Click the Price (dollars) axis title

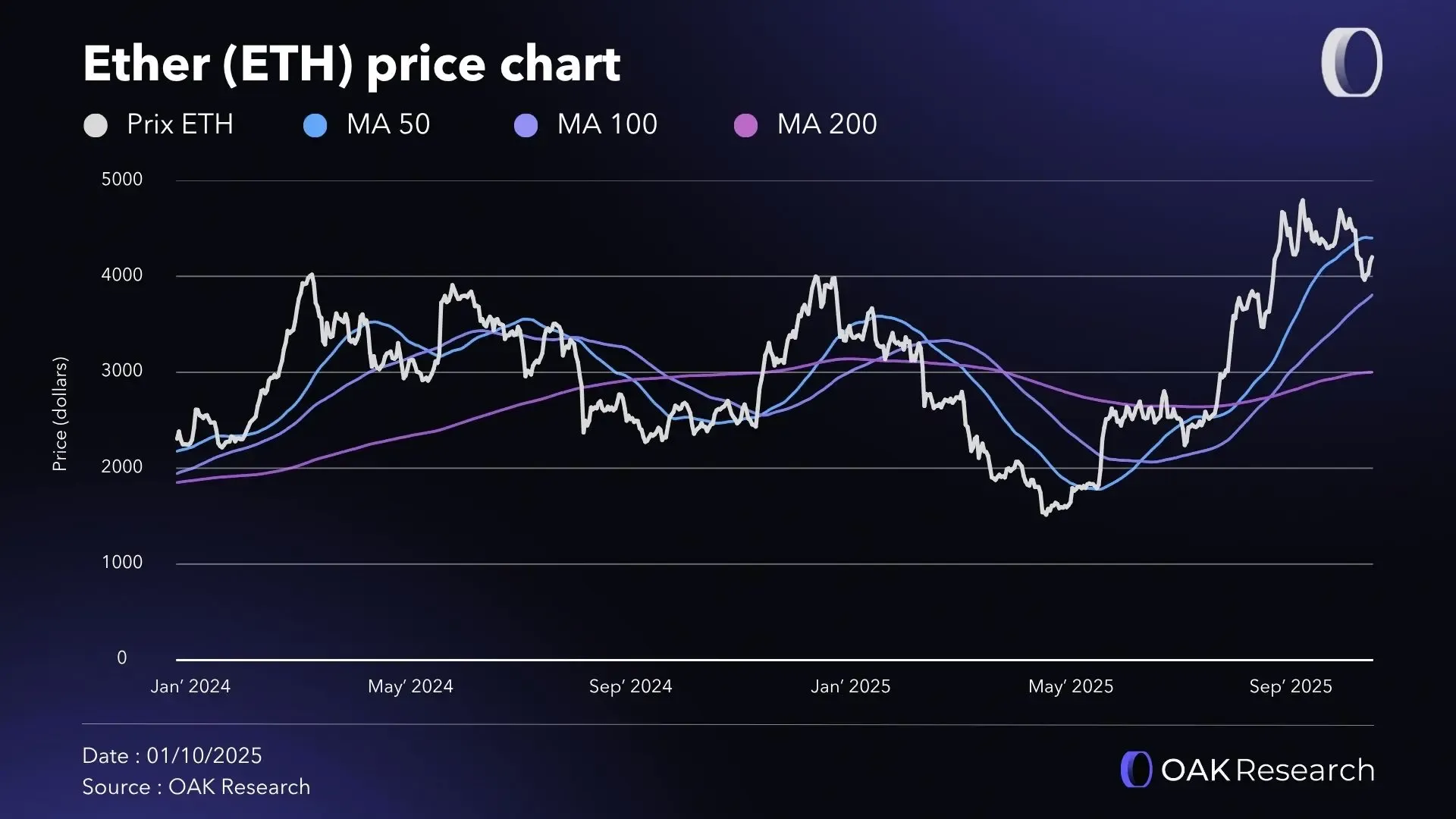pyautogui.click(x=60, y=414)
